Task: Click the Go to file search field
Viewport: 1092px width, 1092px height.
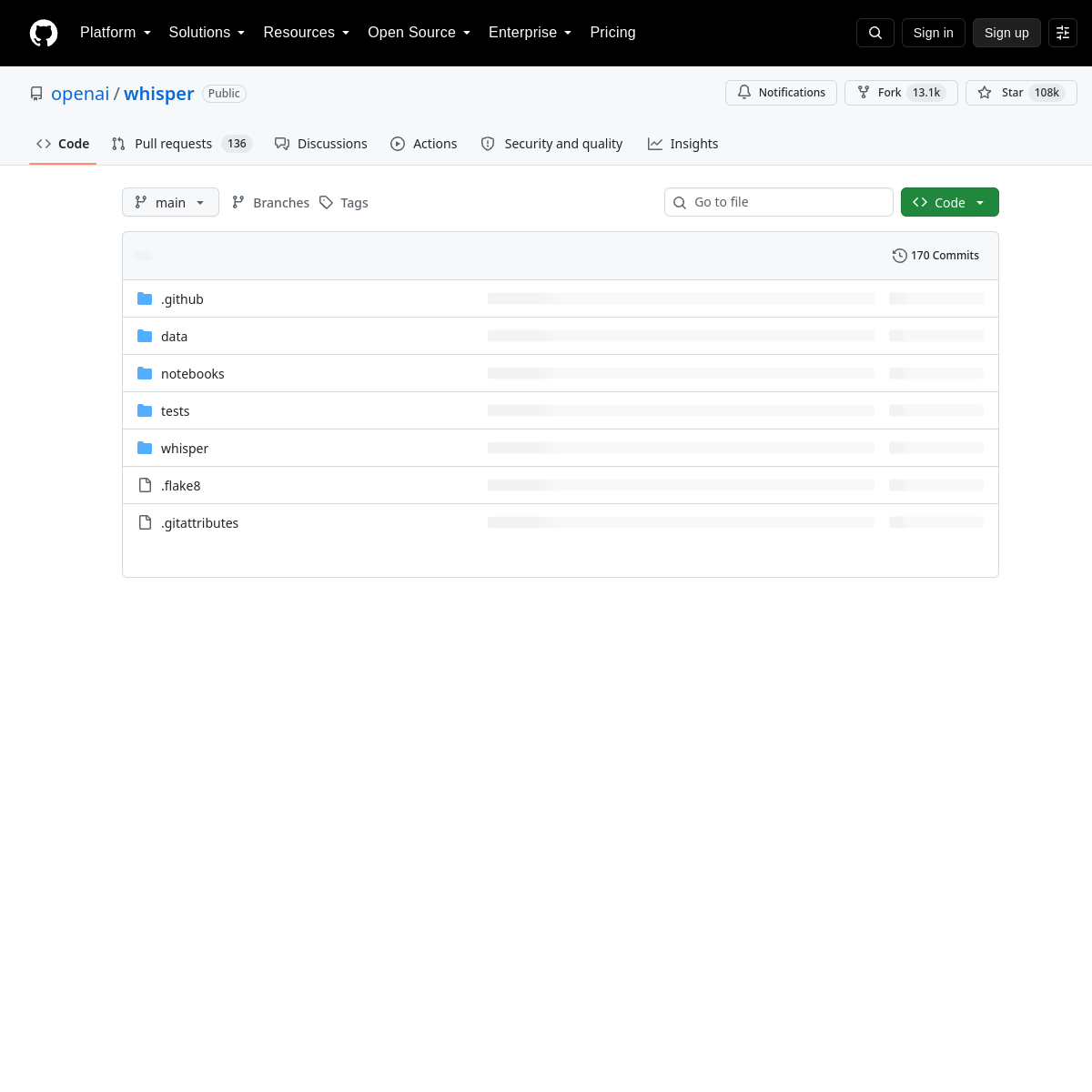Action: coord(779,202)
